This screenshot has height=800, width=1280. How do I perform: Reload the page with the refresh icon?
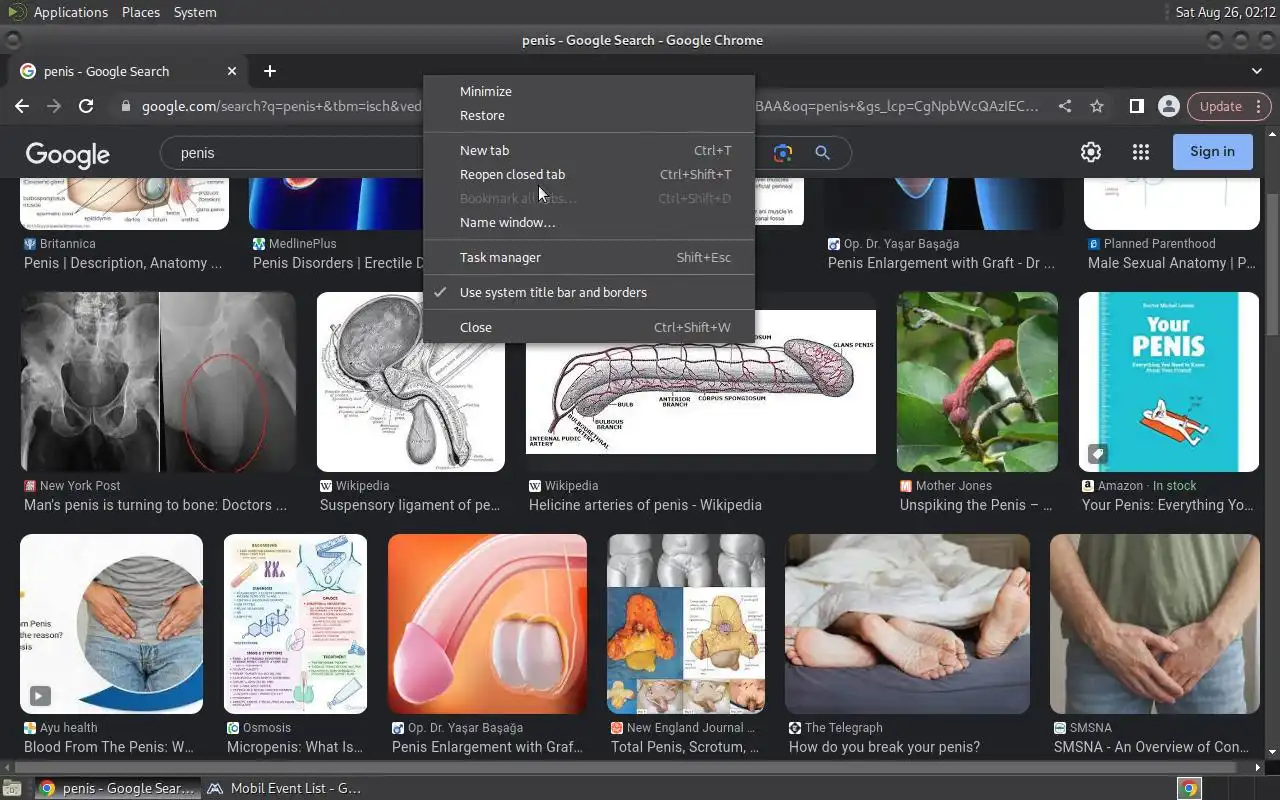pos(86,106)
